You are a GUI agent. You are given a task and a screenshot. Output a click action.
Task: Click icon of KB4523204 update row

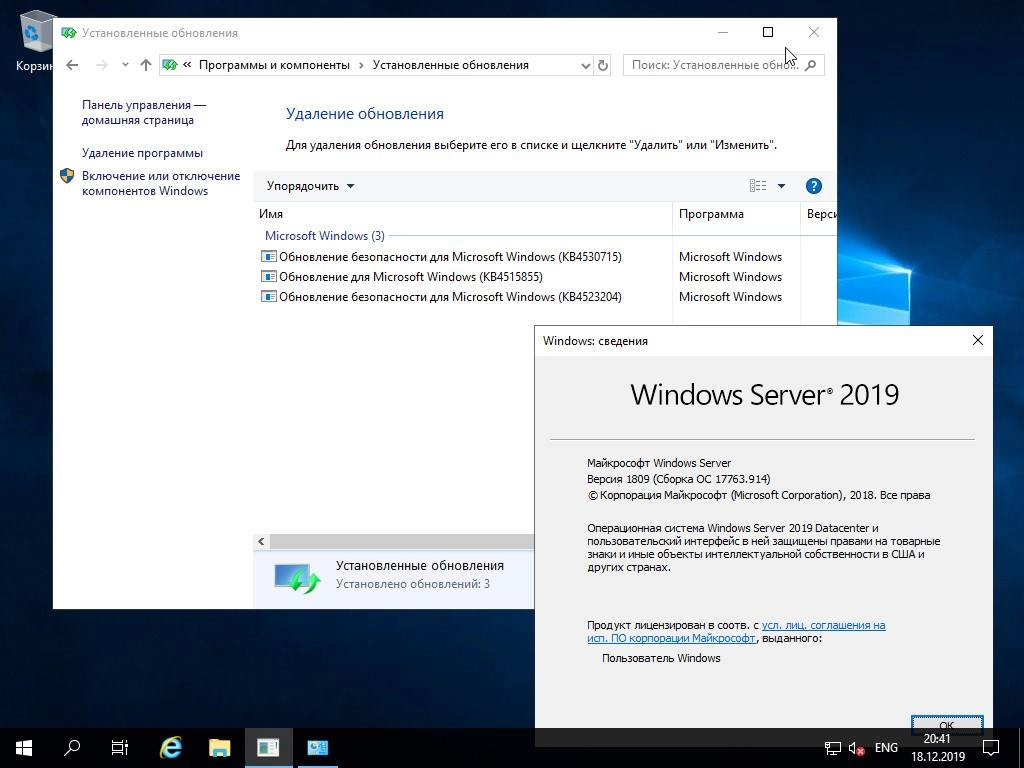[x=268, y=296]
